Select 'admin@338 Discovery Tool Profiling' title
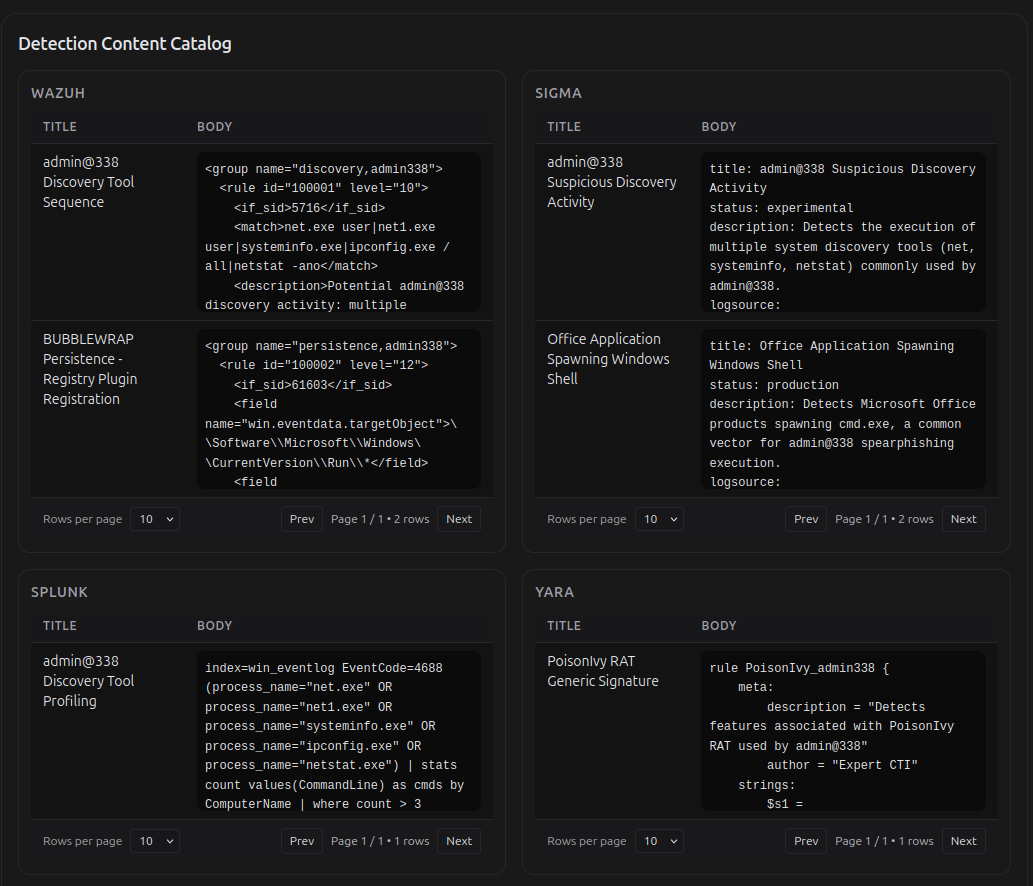This screenshot has width=1033, height=886. pyautogui.click(x=88, y=681)
